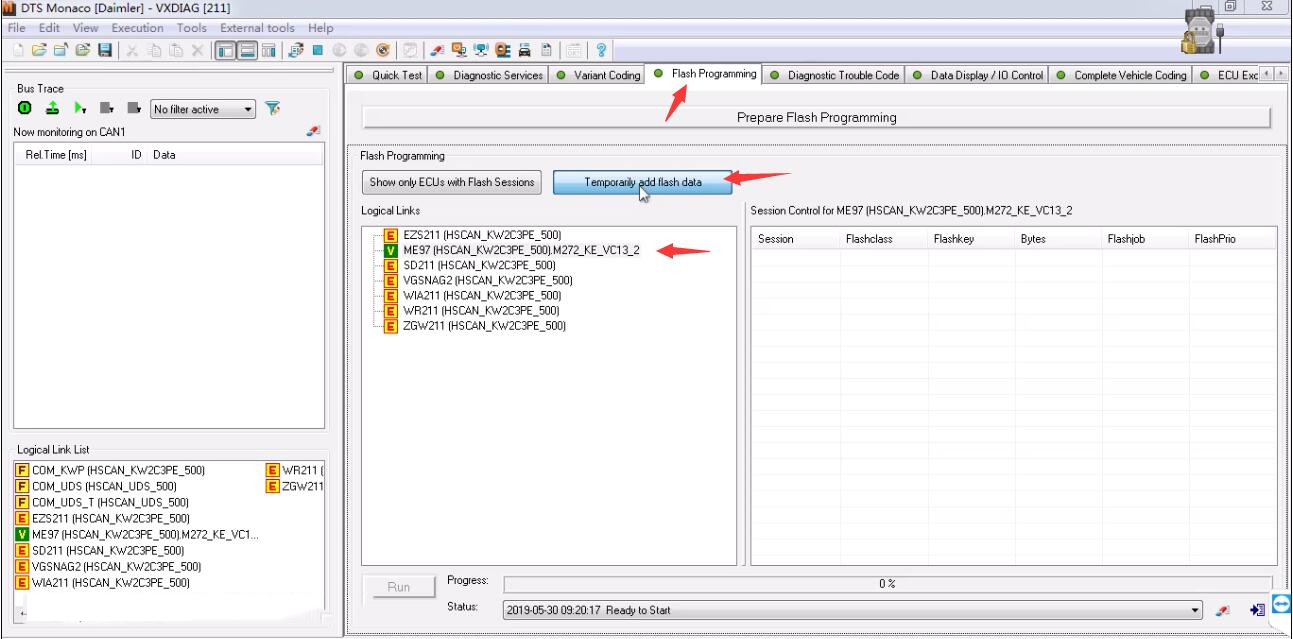Switch to the Diagnostic Trouble Code tab
The height and width of the screenshot is (639, 1293).
pyautogui.click(x=834, y=75)
